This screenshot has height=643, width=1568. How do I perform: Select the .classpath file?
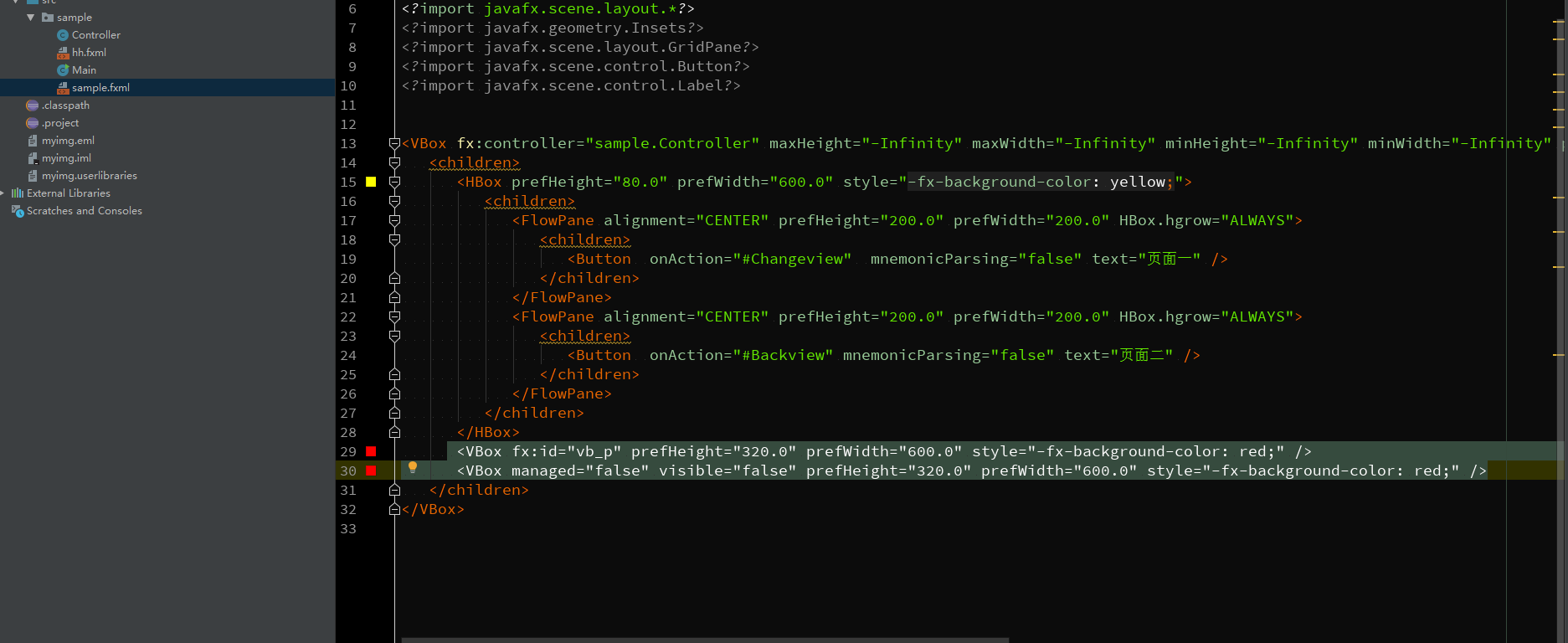[x=65, y=105]
